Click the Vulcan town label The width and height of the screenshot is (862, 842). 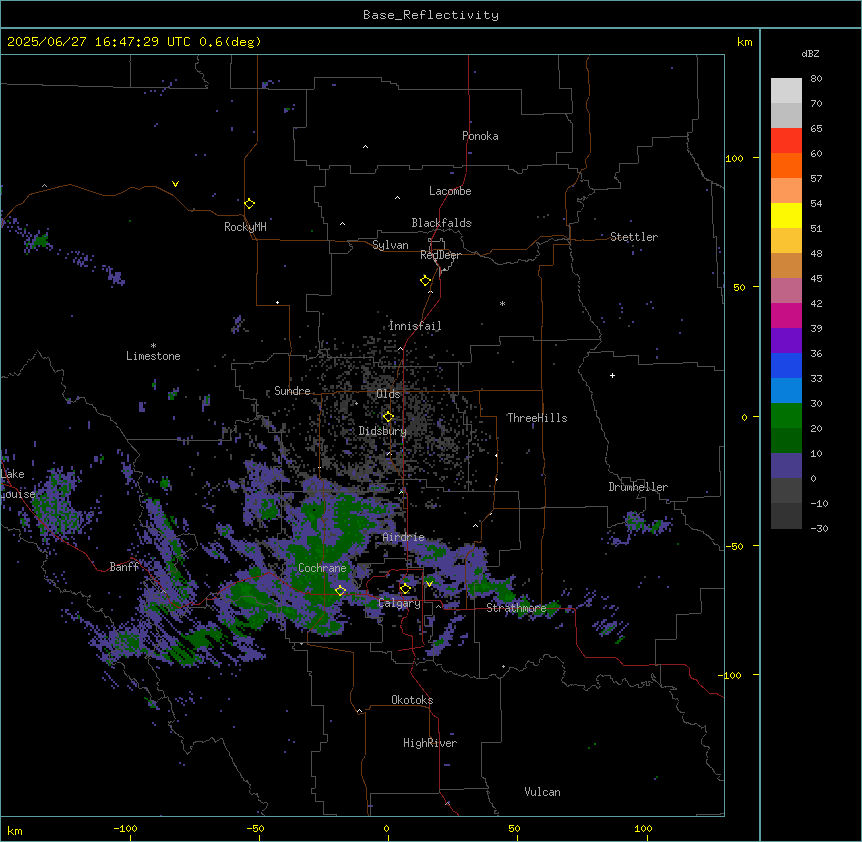coord(542,792)
